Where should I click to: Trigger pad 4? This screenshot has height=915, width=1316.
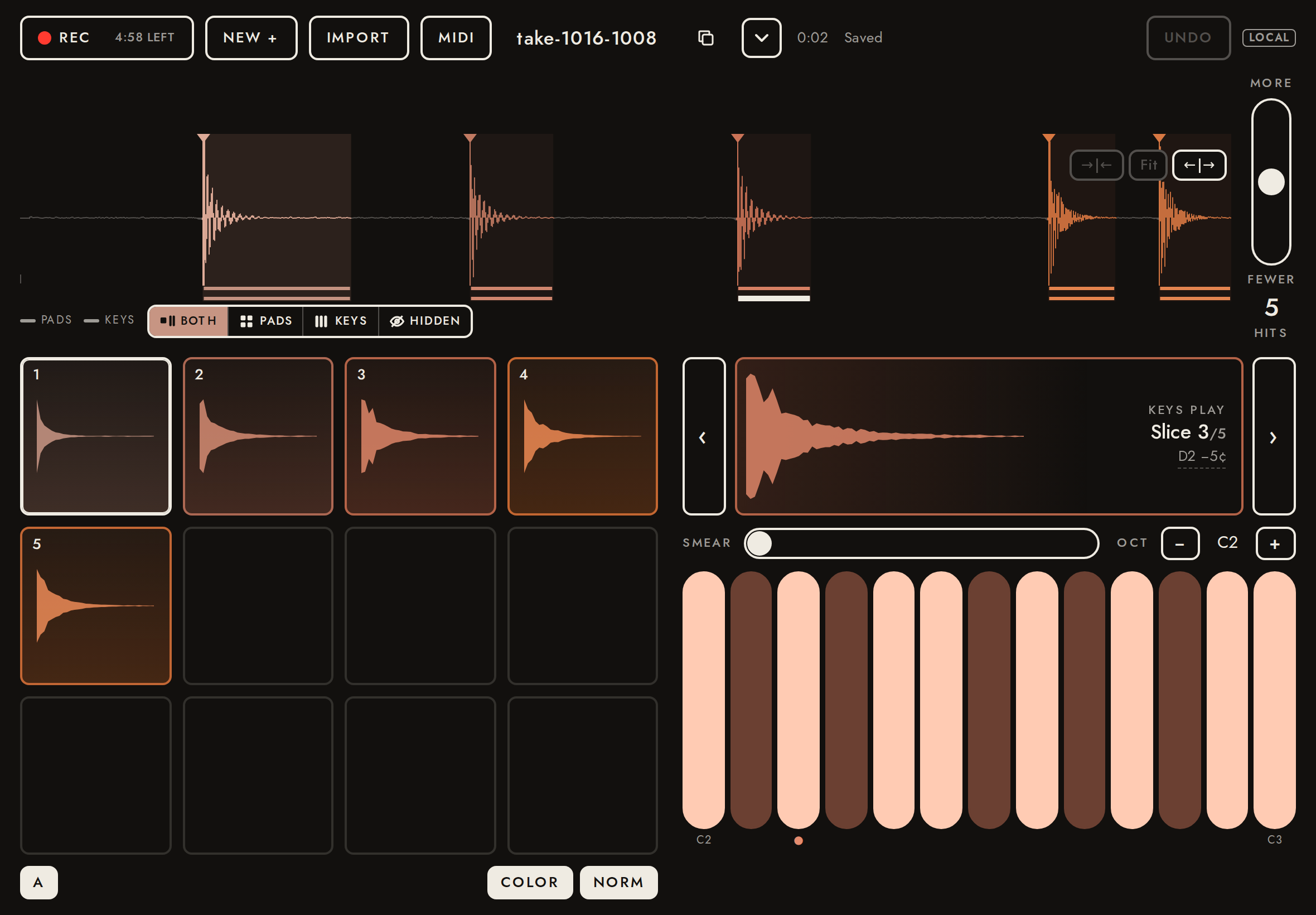coord(582,436)
